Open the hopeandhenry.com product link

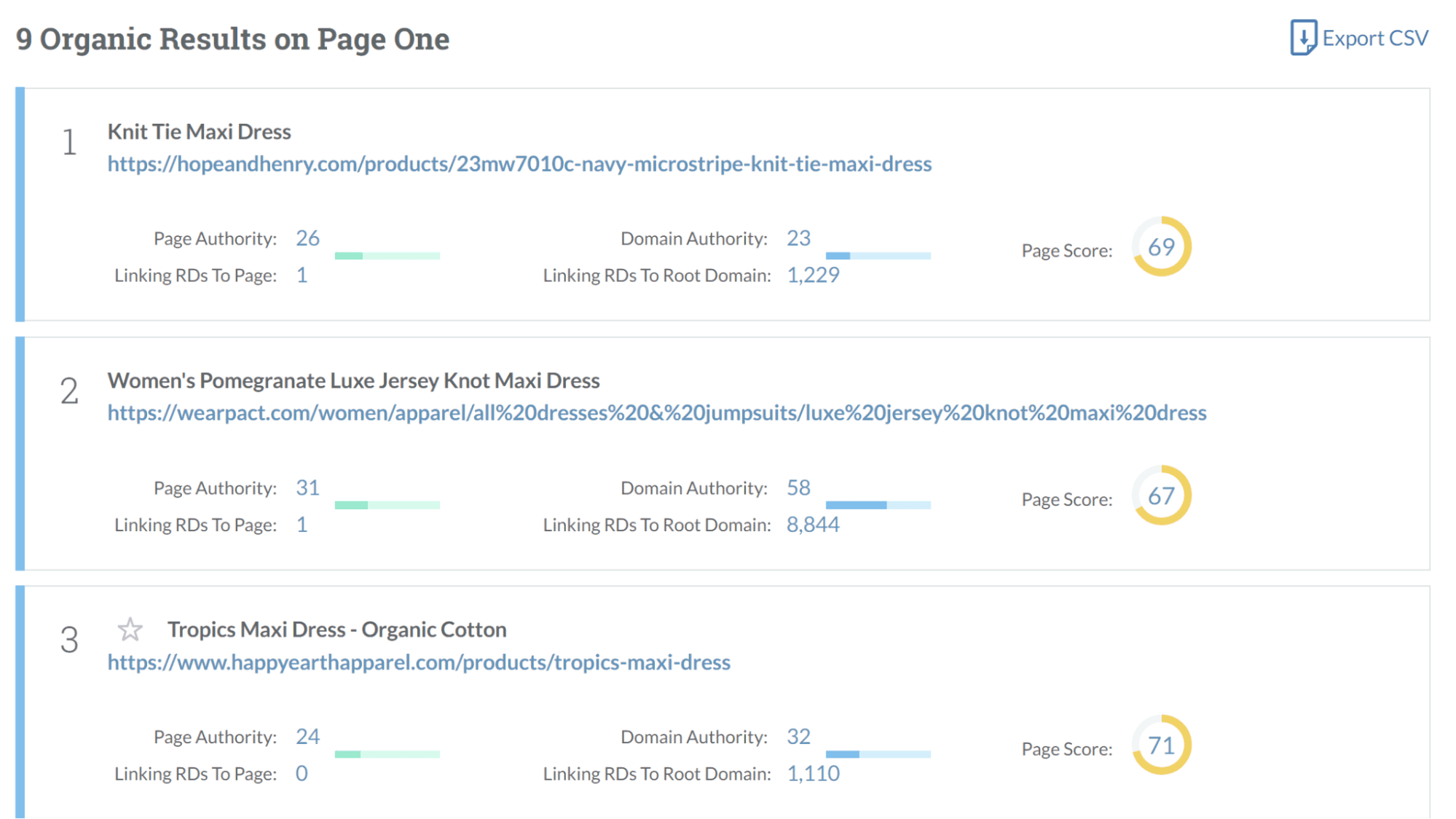coord(519,164)
